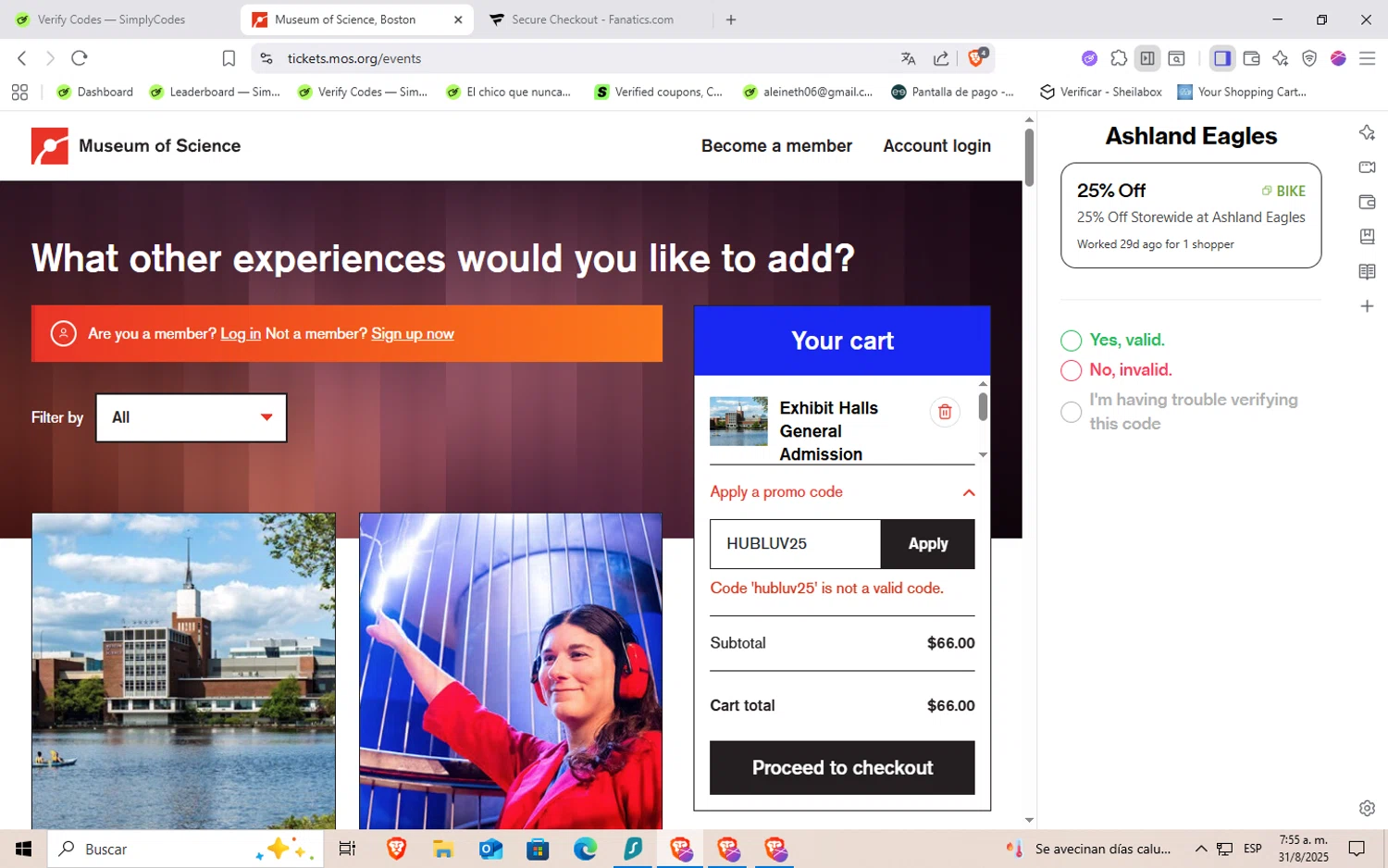1388x868 pixels.
Task: Click the lightning show thumbnail card
Action: point(511,672)
